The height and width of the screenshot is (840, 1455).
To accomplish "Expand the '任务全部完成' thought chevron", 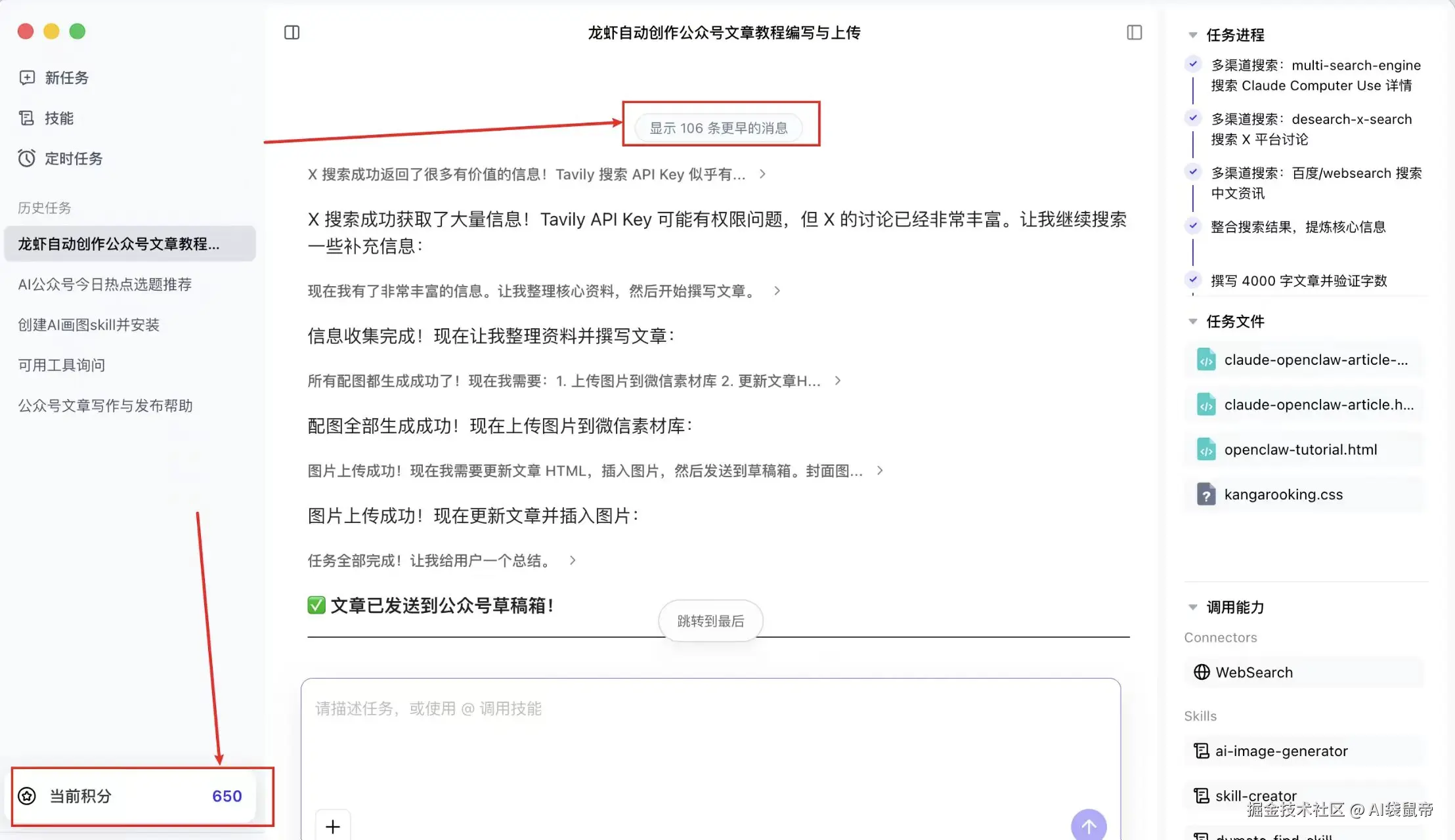I will point(573,560).
